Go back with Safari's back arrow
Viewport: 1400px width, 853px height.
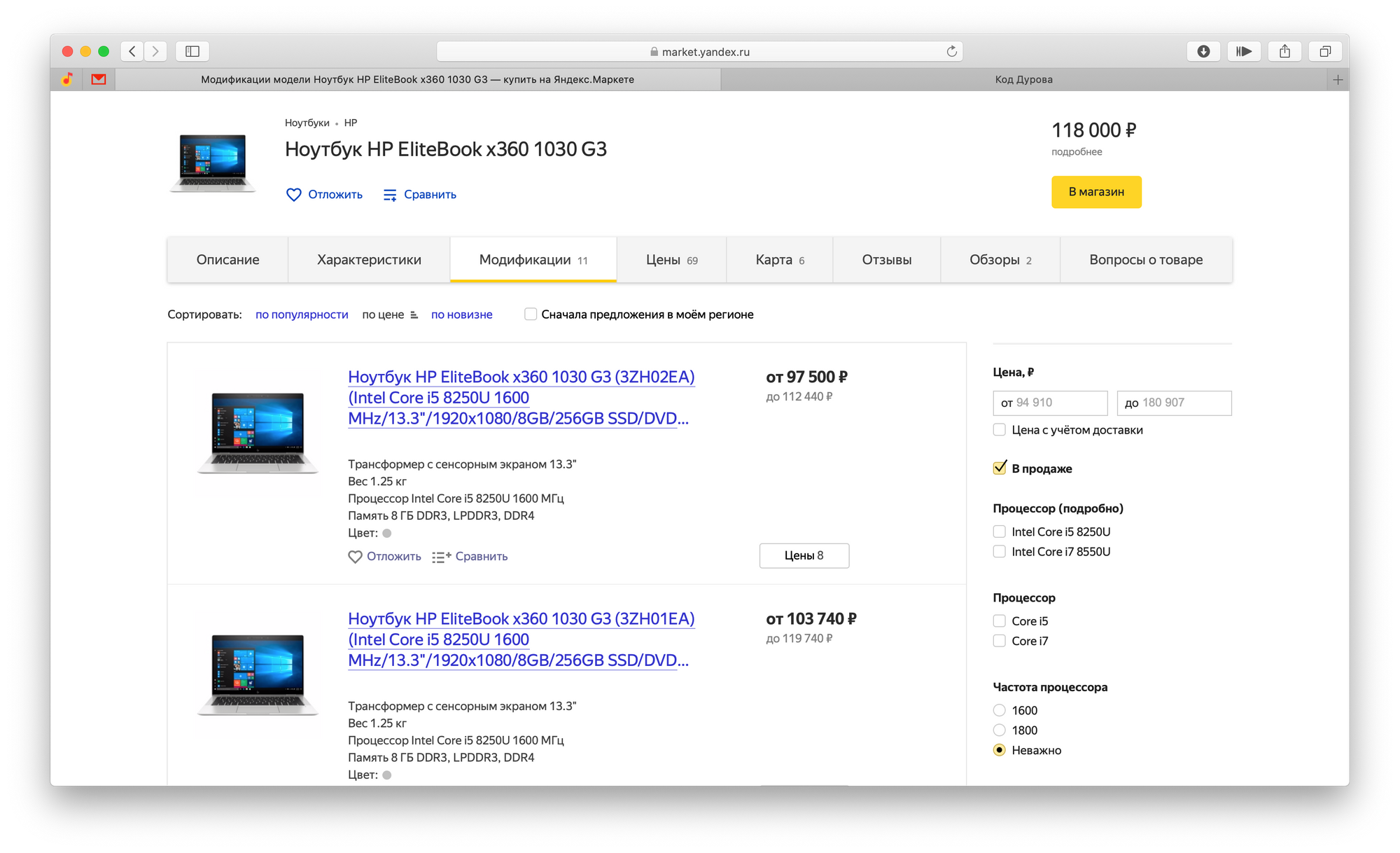pyautogui.click(x=132, y=51)
